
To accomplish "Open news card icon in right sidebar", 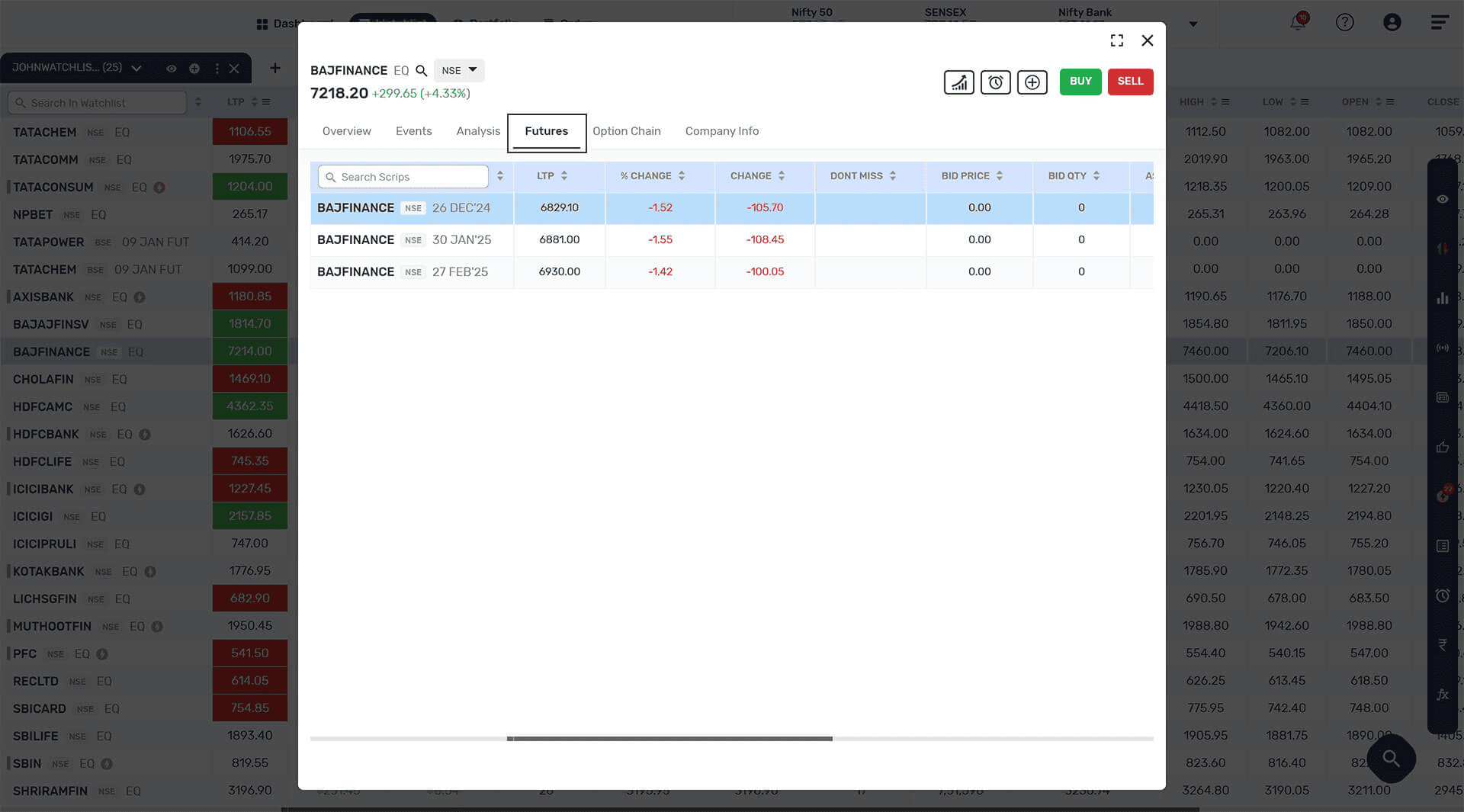I will click(x=1442, y=397).
